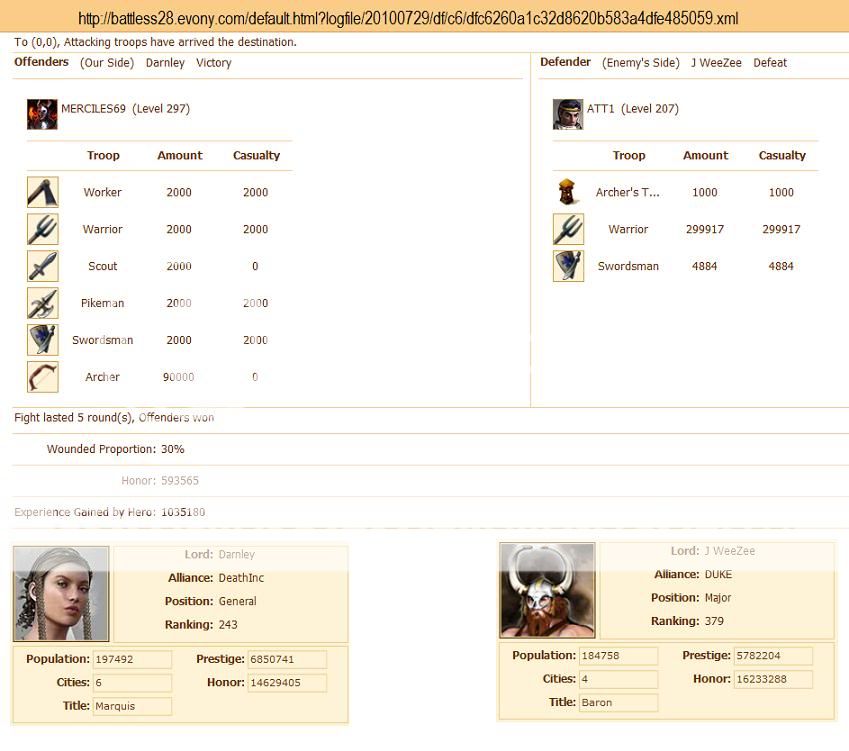Image resolution: width=849 pixels, height=751 pixels.
Task: Click the Worker troop icon
Action: point(42,192)
